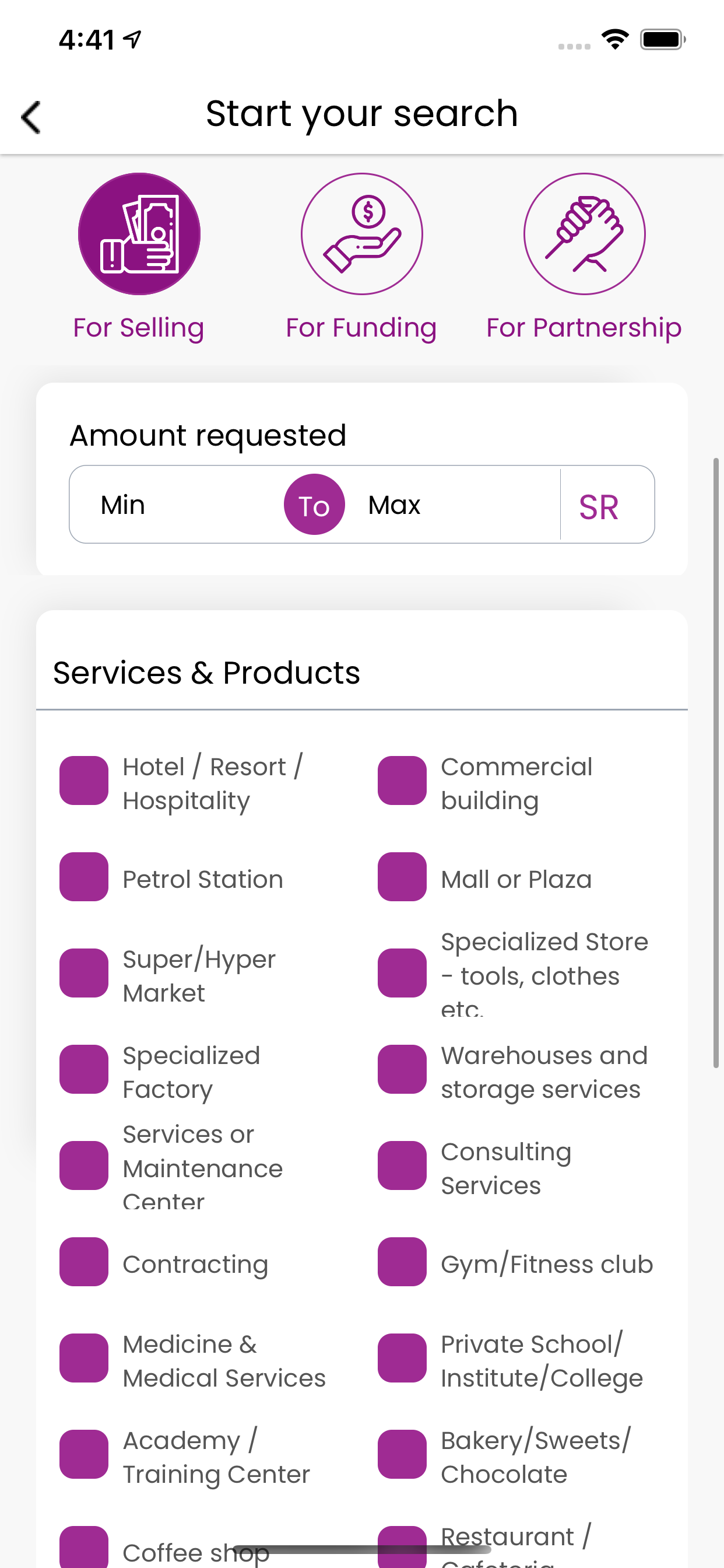
Task: Select the For Partnership handshake icon
Action: [585, 234]
